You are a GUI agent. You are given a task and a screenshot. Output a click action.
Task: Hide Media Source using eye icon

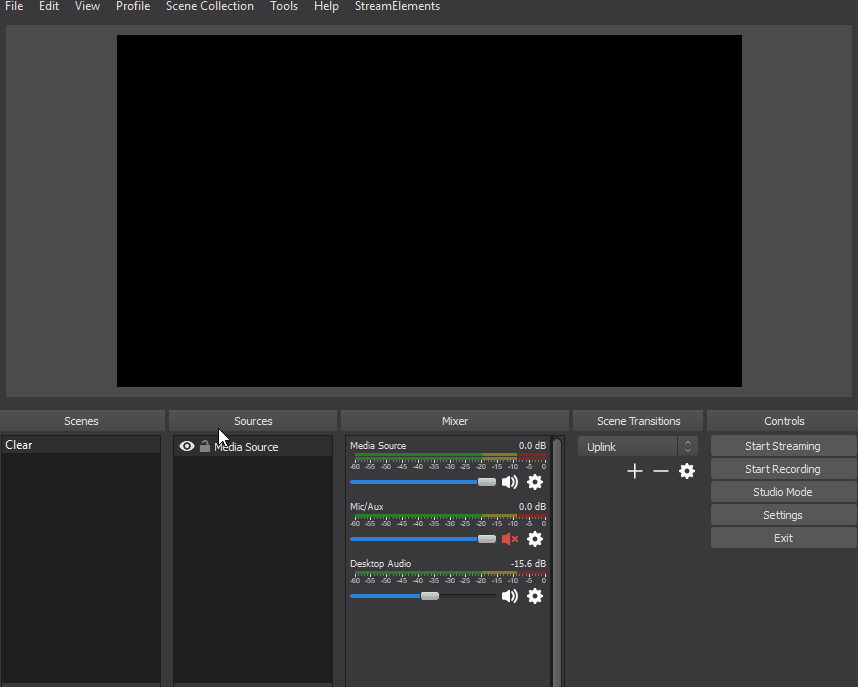[187, 447]
